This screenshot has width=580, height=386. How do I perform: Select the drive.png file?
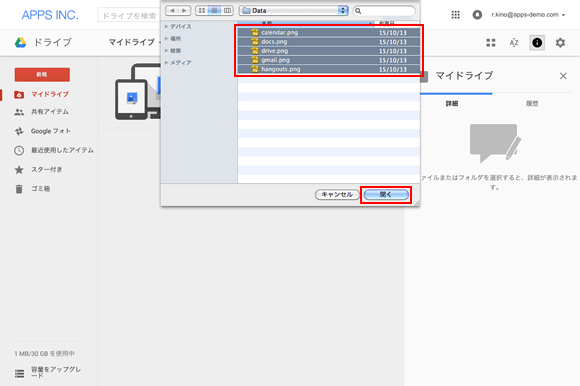[x=328, y=51]
